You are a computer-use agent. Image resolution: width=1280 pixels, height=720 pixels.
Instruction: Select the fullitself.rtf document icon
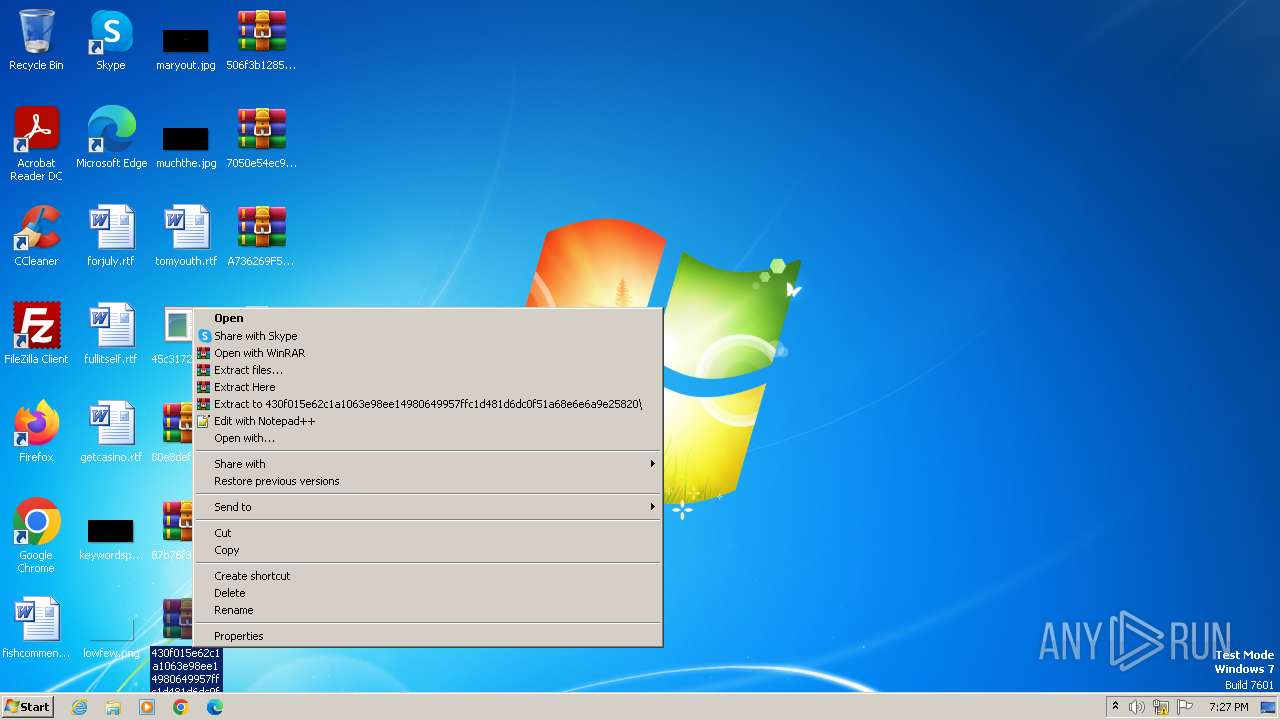click(111, 334)
